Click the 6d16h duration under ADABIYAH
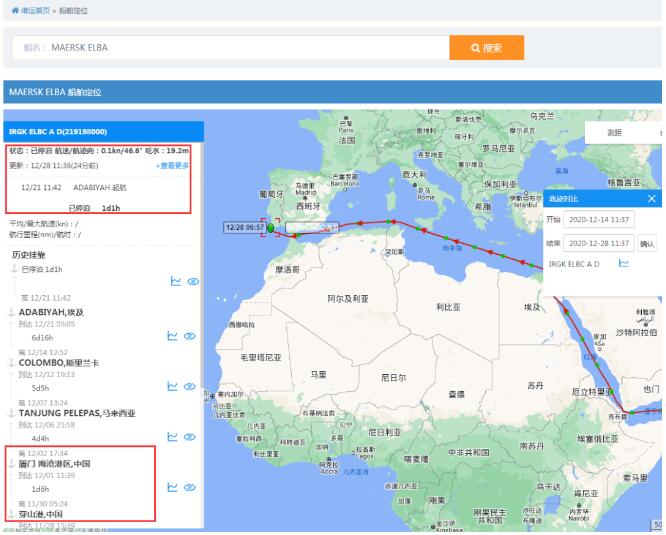 coord(42,338)
